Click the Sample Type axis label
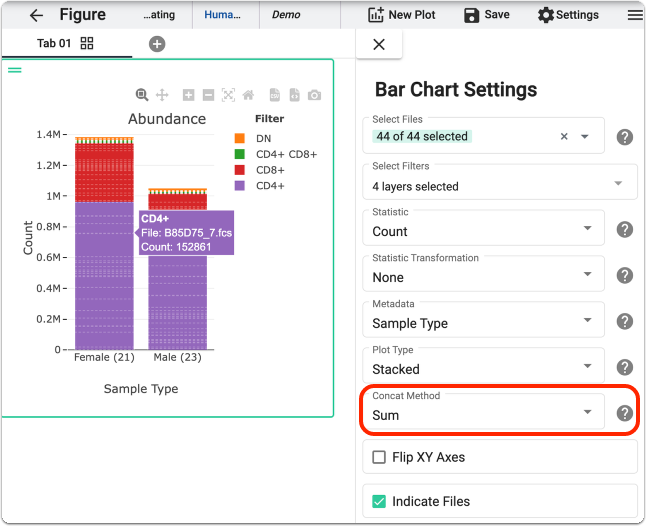Image resolution: width=646 pixels, height=526 pixels. tap(141, 389)
